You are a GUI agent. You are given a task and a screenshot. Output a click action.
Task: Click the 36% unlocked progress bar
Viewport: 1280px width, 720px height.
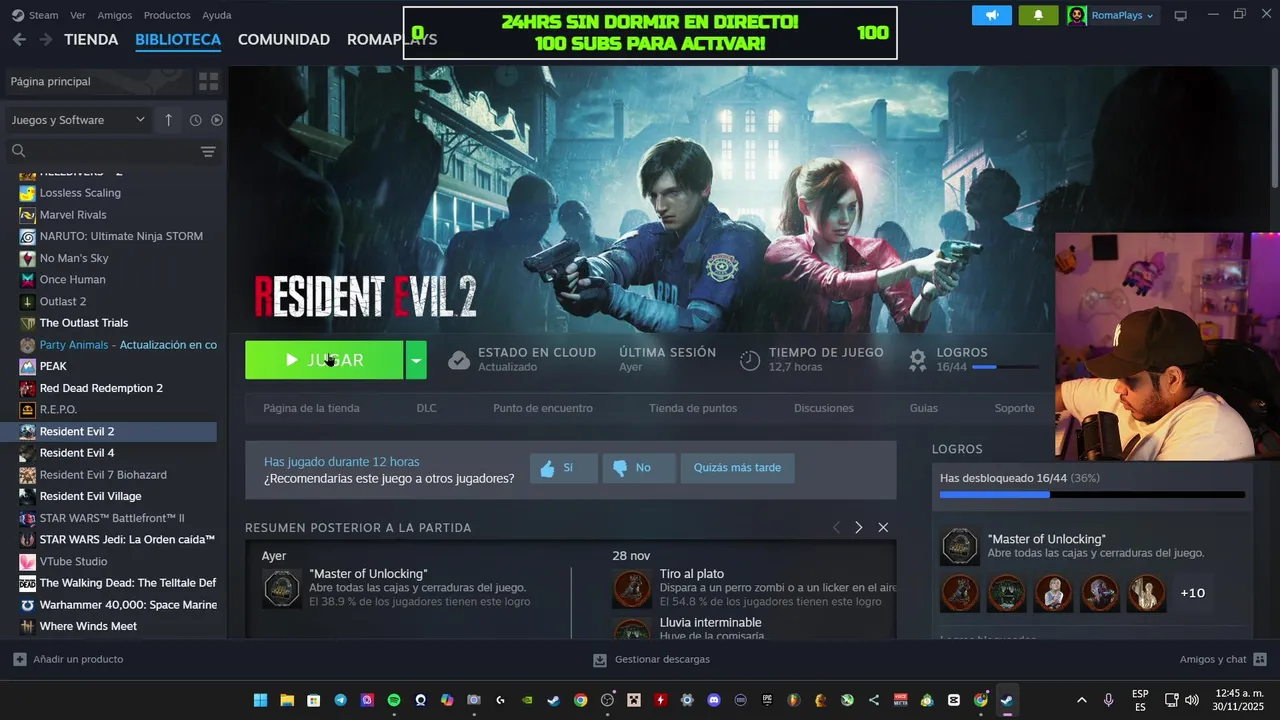pos(1092,494)
